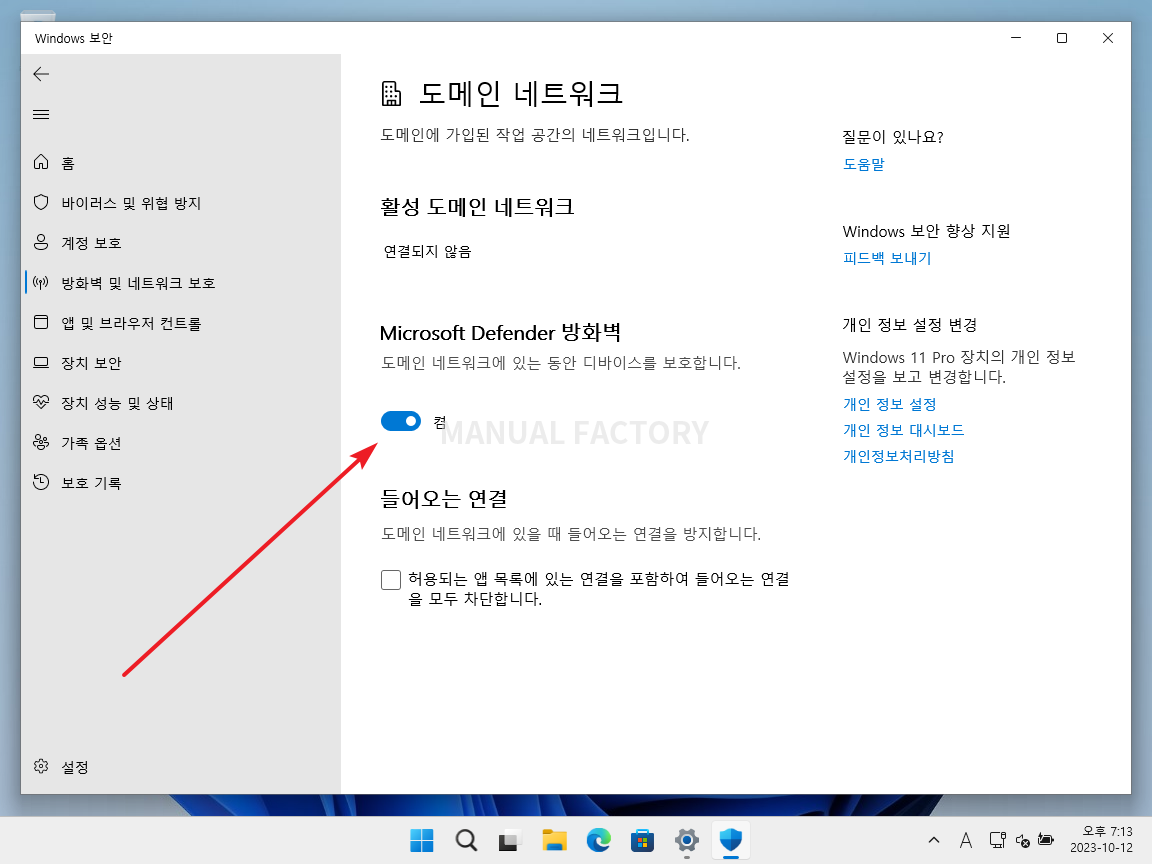The image size is (1152, 864).
Task: Click the language indicator A in tray
Action: click(965, 840)
